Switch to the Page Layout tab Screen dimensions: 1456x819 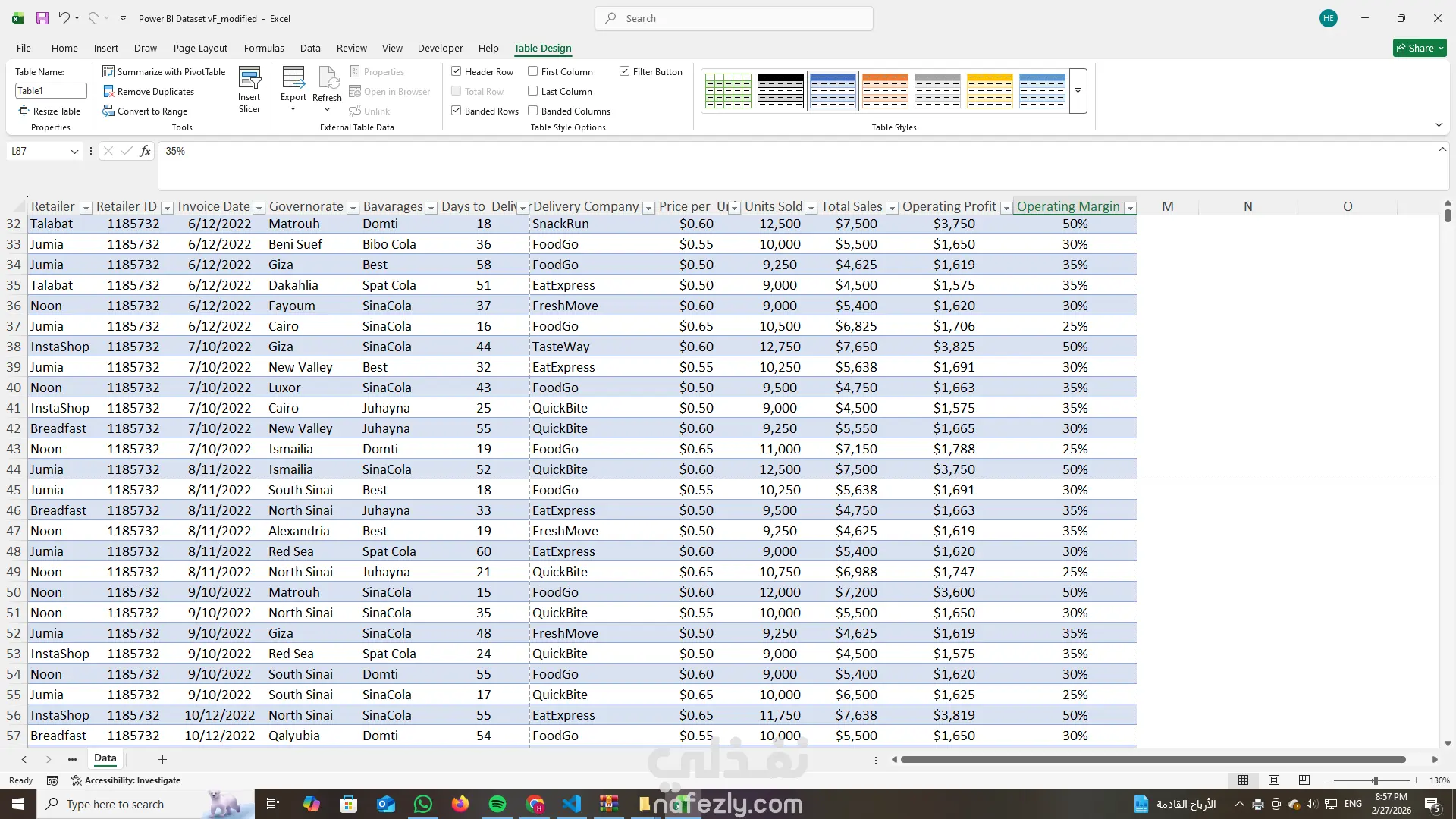[200, 48]
